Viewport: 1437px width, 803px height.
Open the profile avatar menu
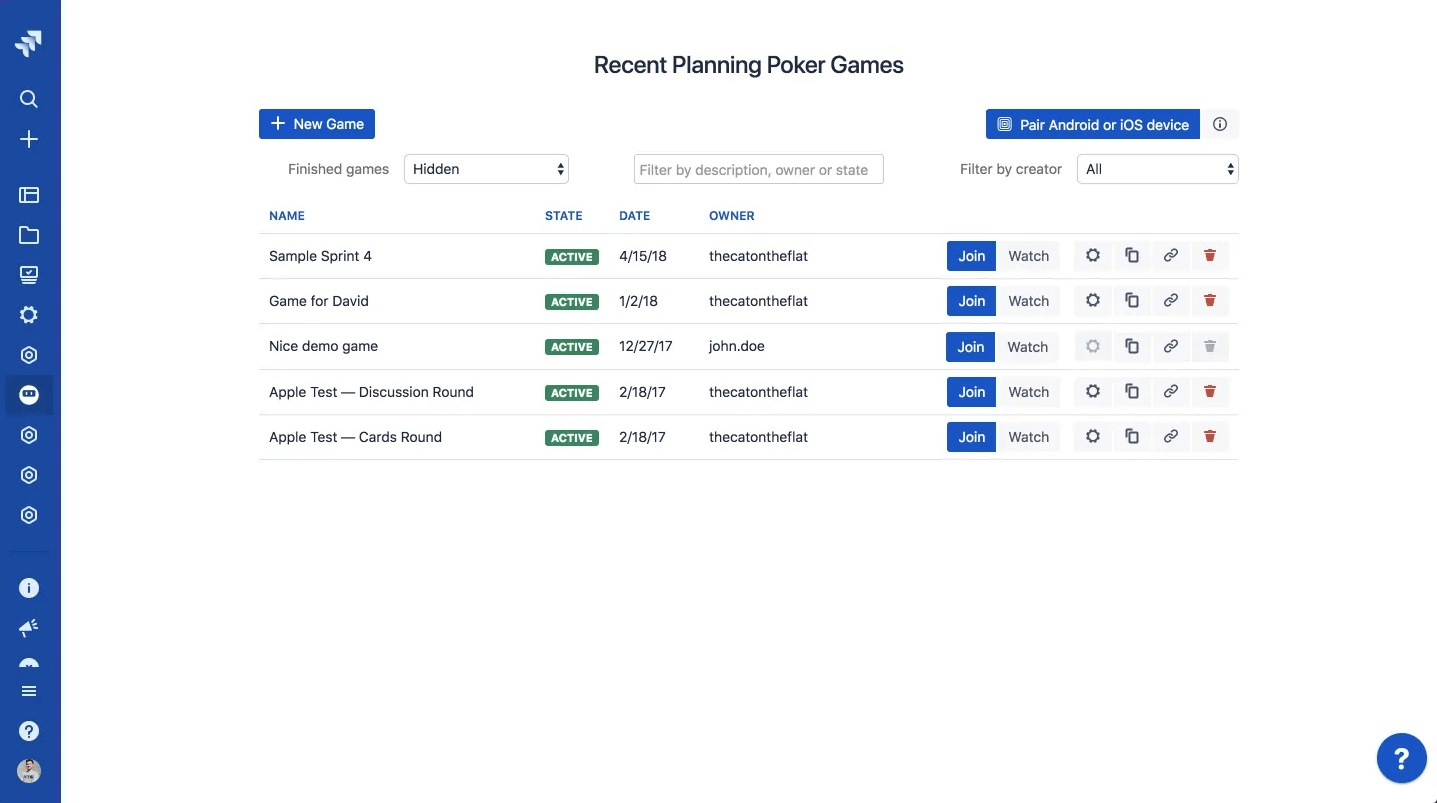pos(29,771)
